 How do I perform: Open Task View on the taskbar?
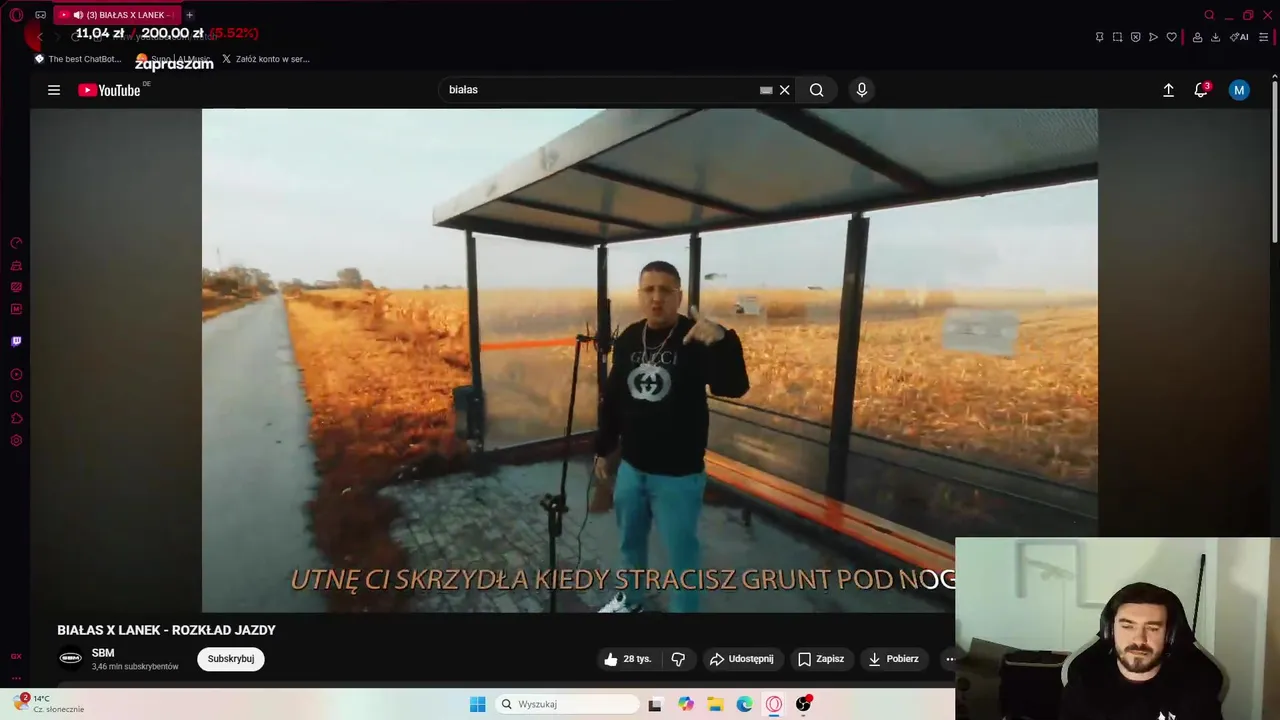[x=655, y=704]
